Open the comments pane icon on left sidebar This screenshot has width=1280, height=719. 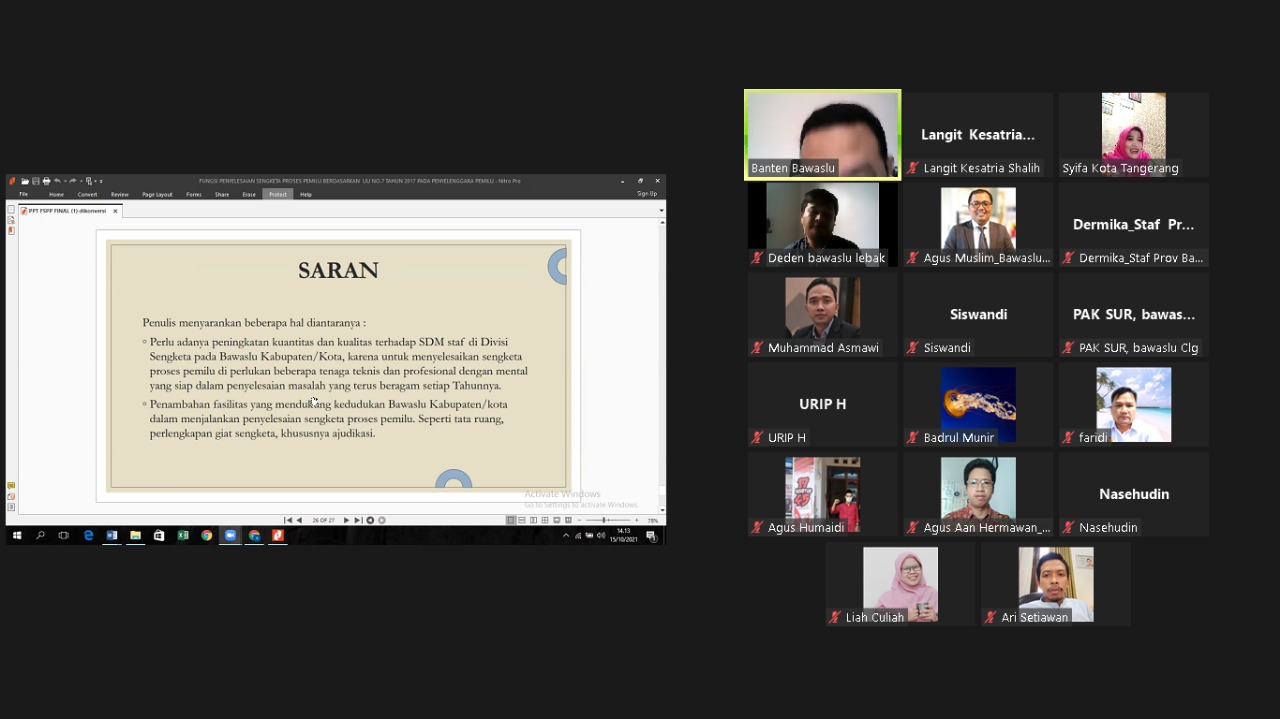click(x=11, y=485)
